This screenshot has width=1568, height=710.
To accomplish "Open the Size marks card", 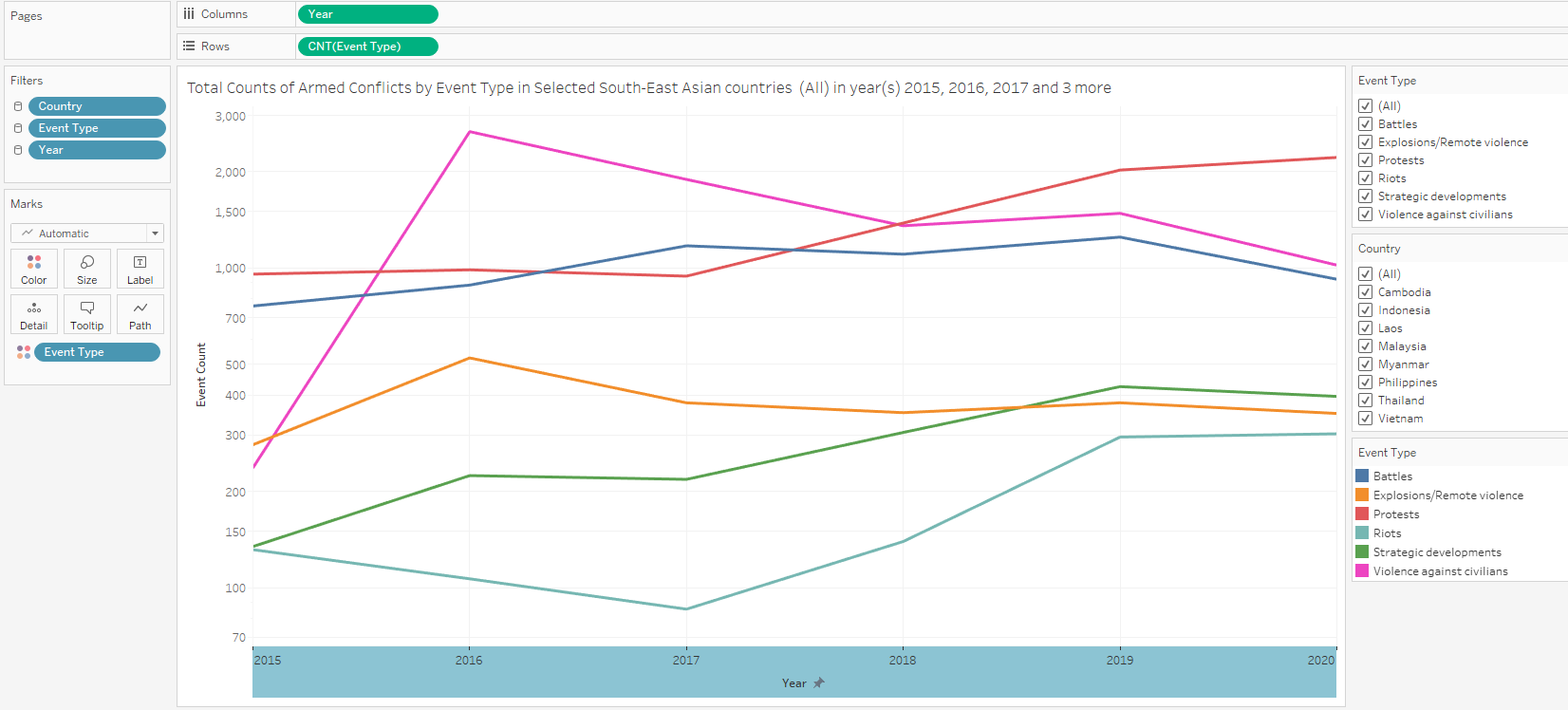I will (87, 269).
